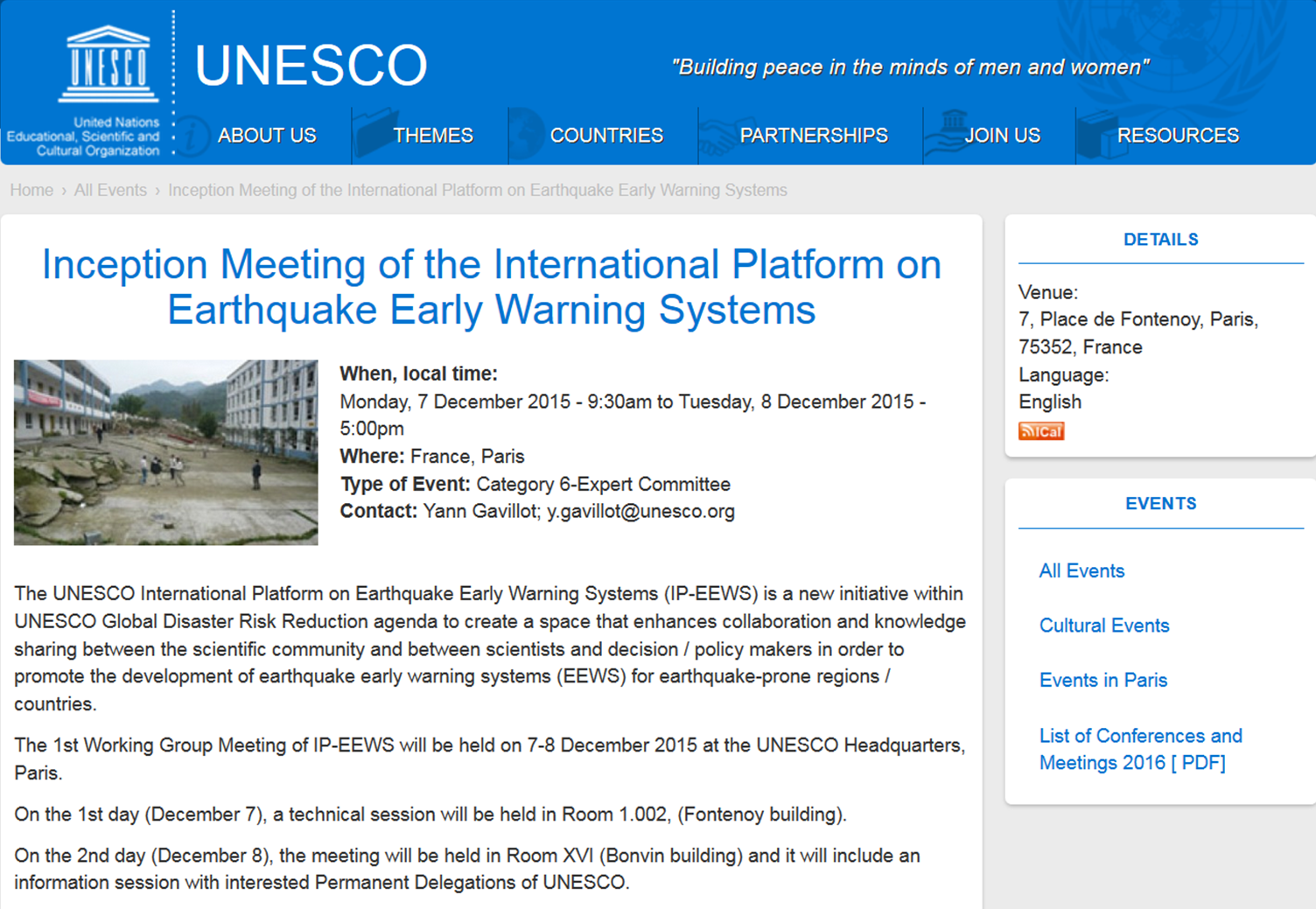Click the orange iCal feed icon

pos(1040,431)
